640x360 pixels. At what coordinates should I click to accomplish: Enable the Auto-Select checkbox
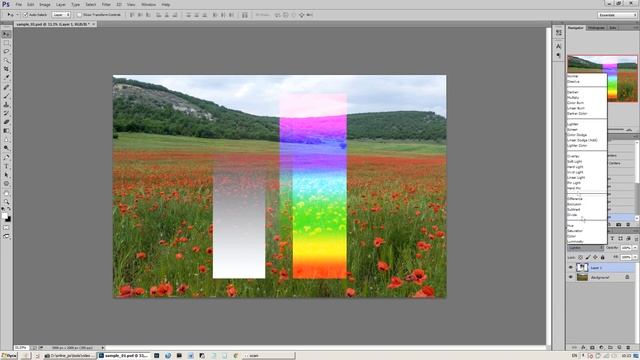pyautogui.click(x=26, y=15)
